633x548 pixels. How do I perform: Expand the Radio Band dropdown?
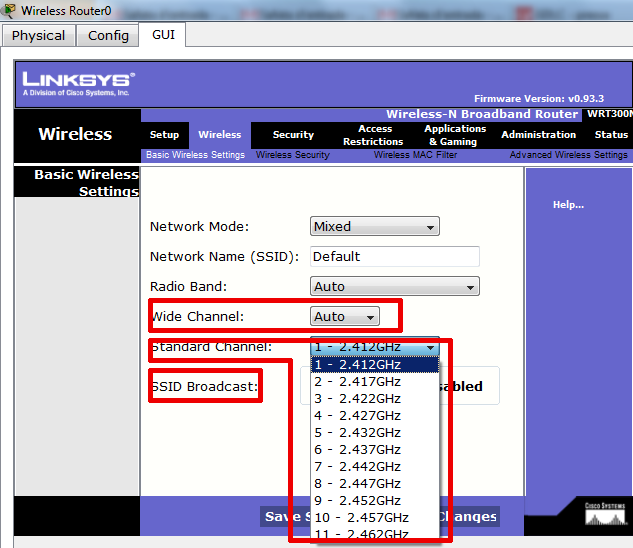tap(394, 287)
